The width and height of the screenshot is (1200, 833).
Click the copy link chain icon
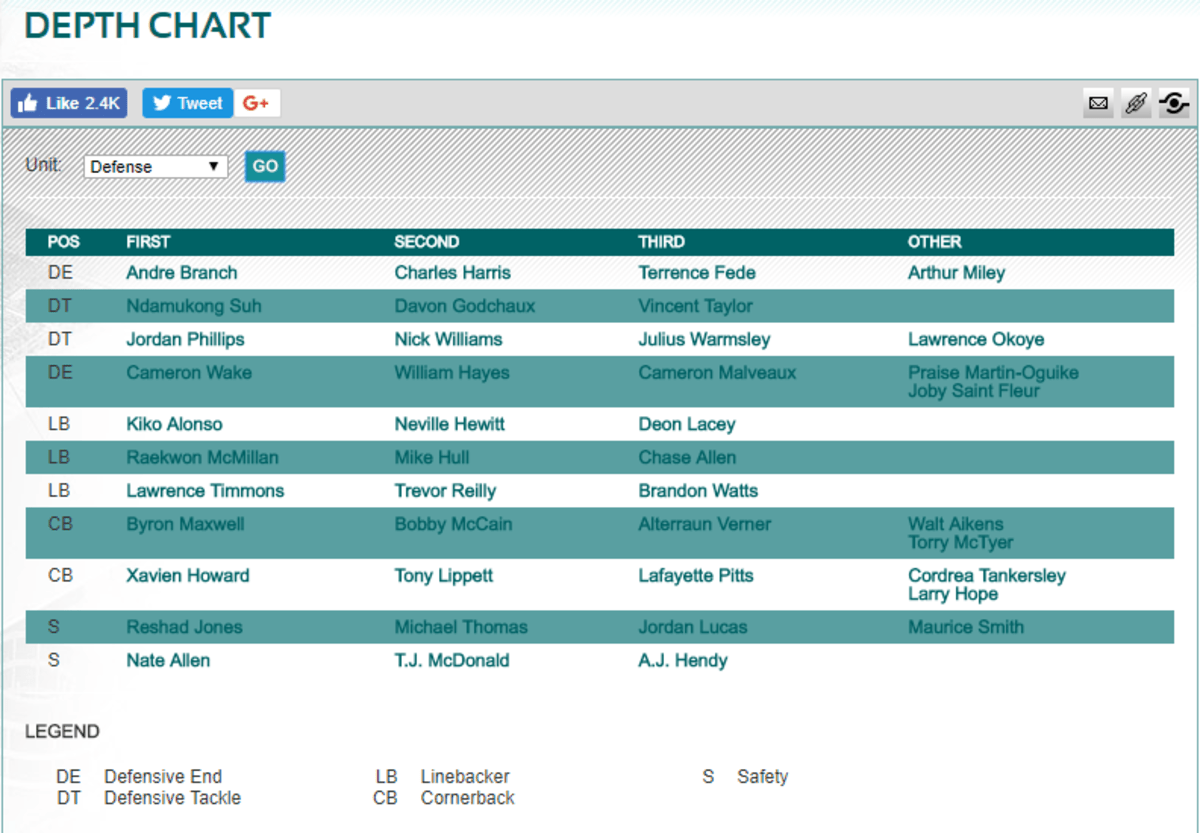click(1135, 103)
